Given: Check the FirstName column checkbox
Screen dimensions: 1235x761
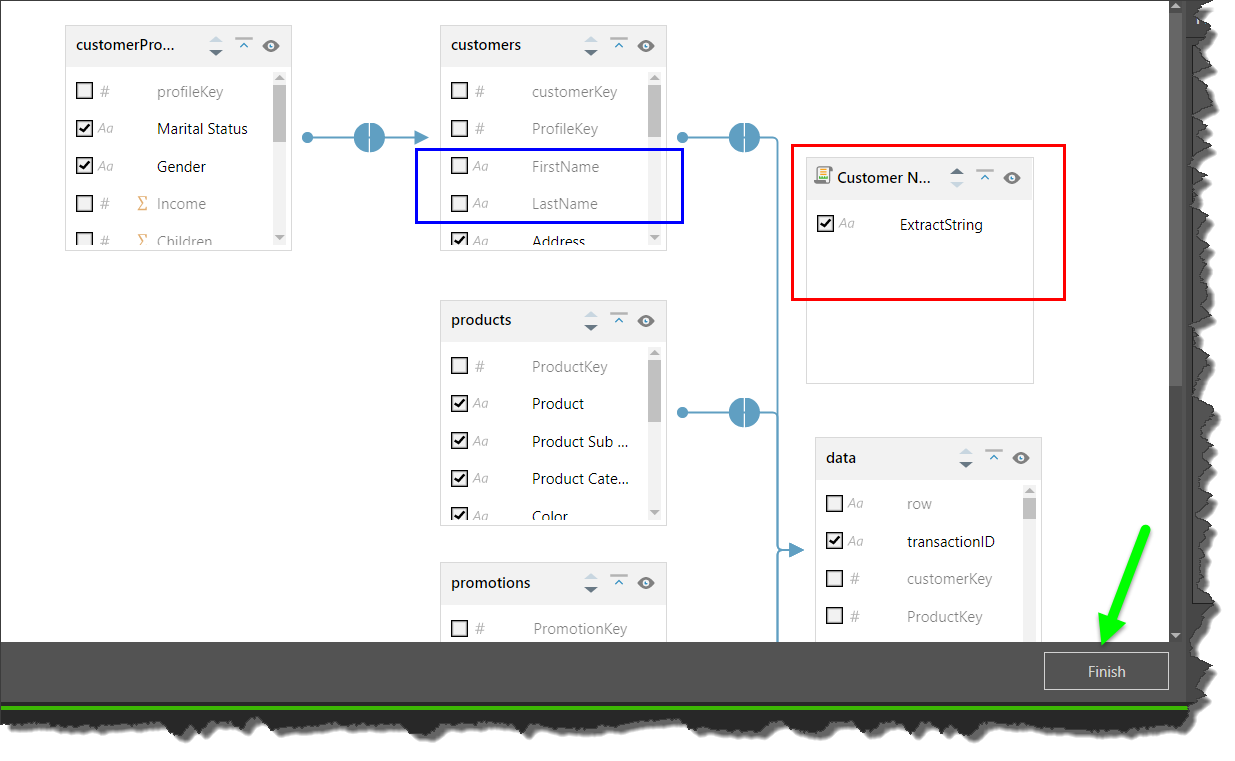Looking at the screenshot, I should point(460,166).
